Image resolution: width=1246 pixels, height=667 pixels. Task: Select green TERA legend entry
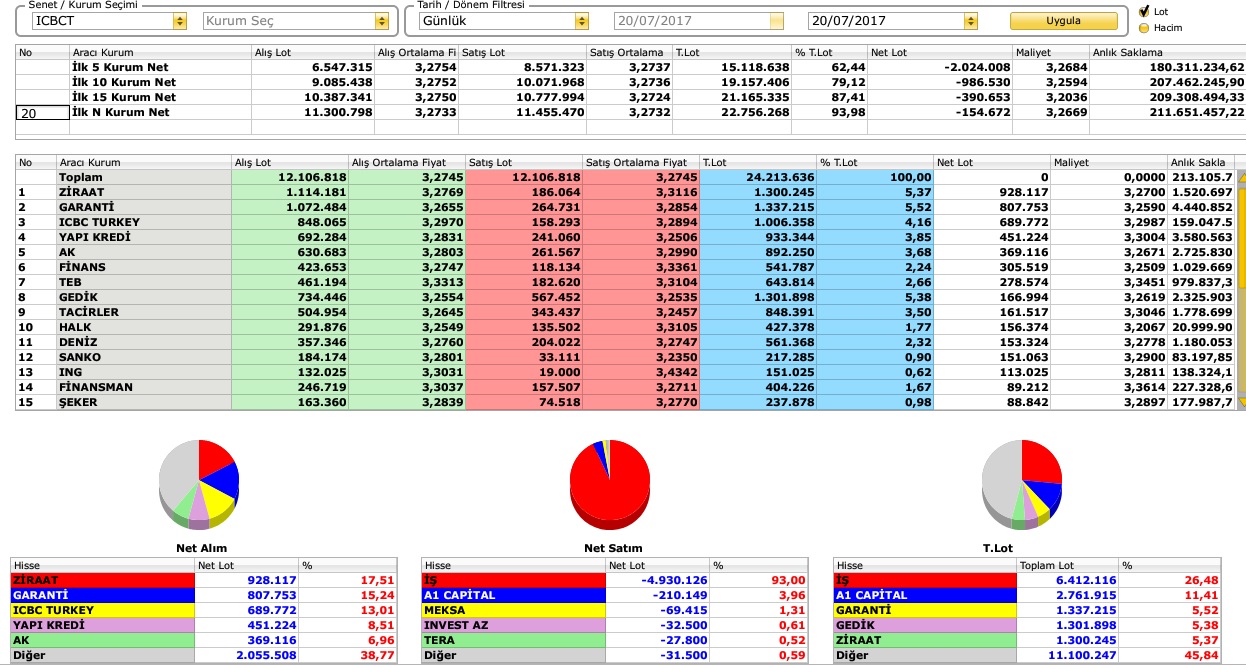[x=513, y=640]
